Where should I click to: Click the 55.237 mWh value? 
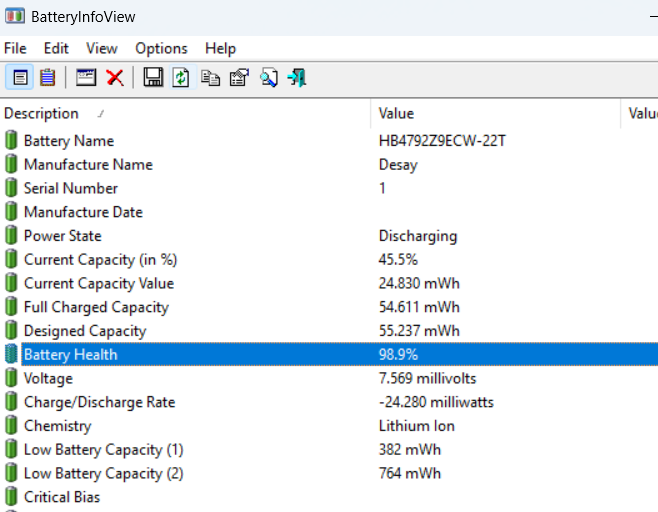point(419,331)
